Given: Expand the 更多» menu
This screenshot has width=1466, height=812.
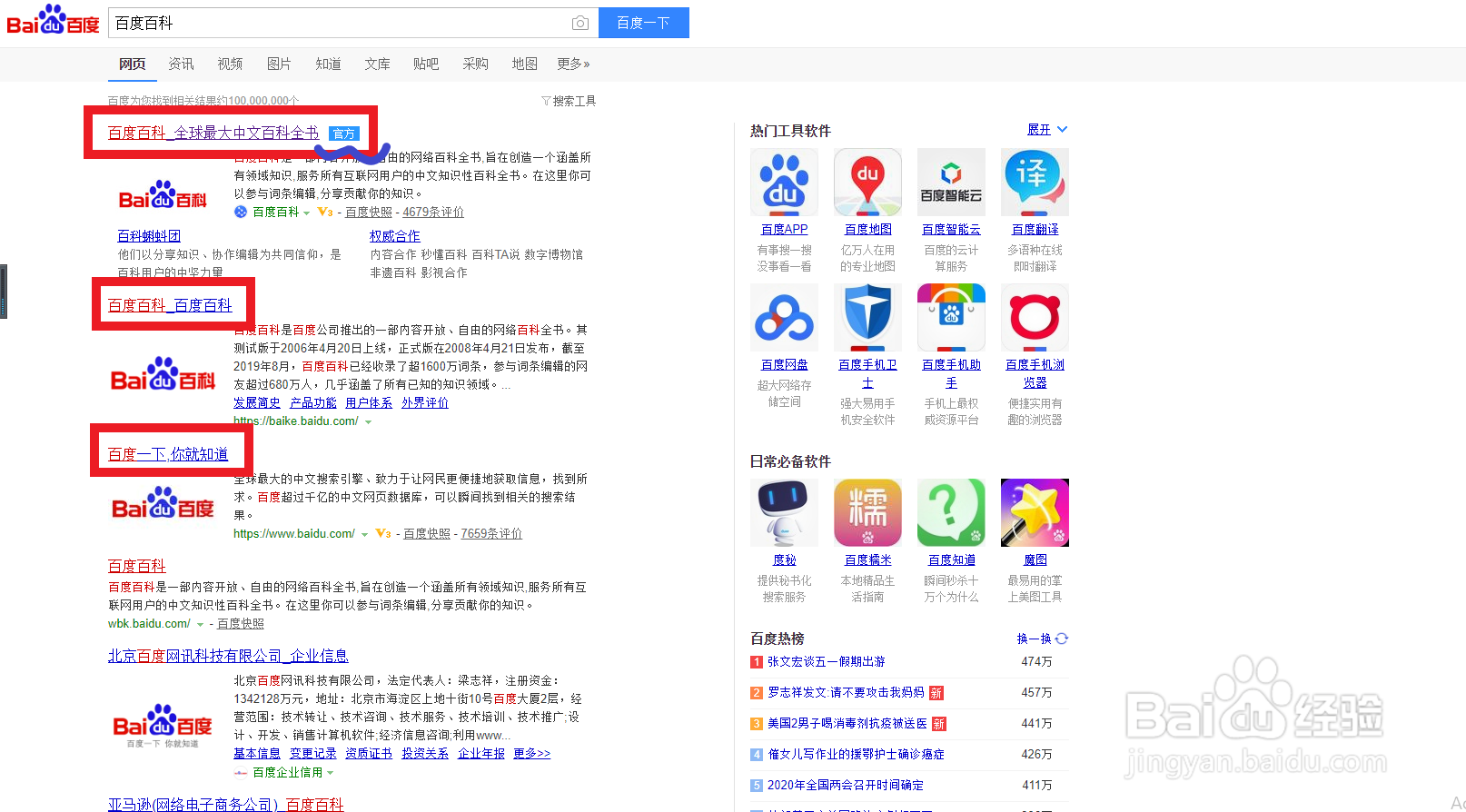Looking at the screenshot, I should 574,64.
